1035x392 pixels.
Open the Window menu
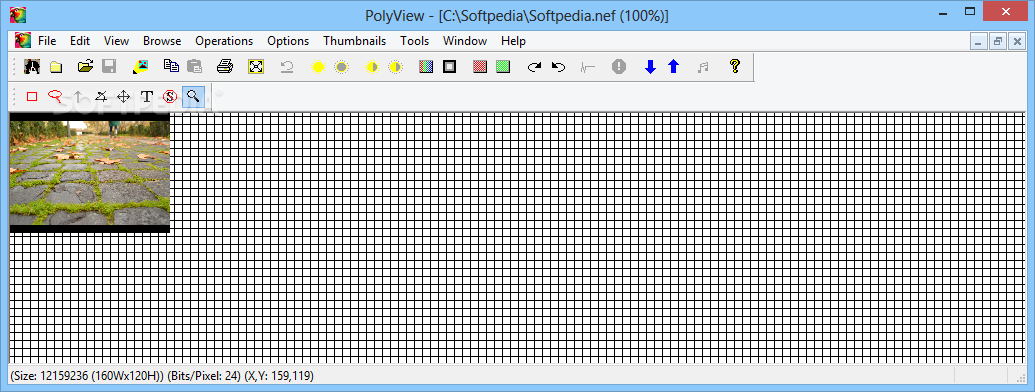click(465, 41)
